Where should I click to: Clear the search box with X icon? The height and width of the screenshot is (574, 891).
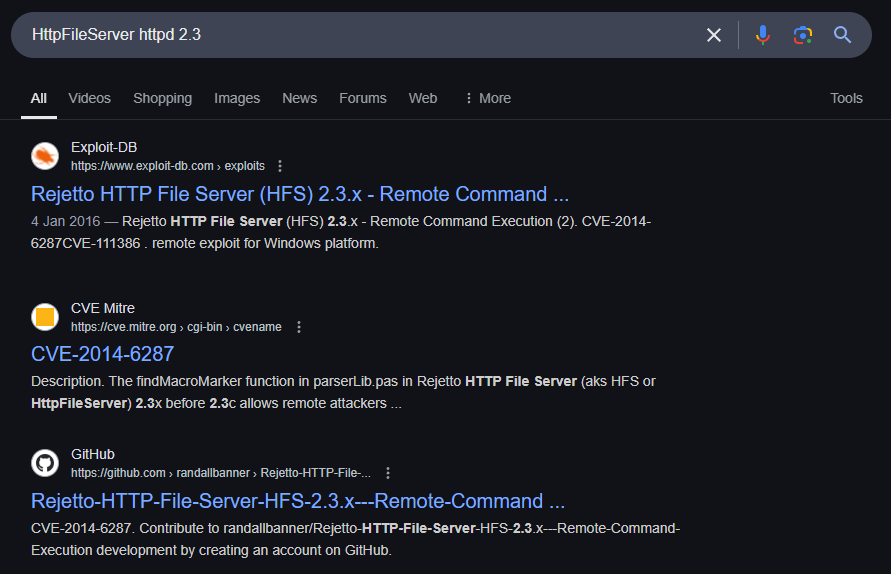click(x=714, y=35)
